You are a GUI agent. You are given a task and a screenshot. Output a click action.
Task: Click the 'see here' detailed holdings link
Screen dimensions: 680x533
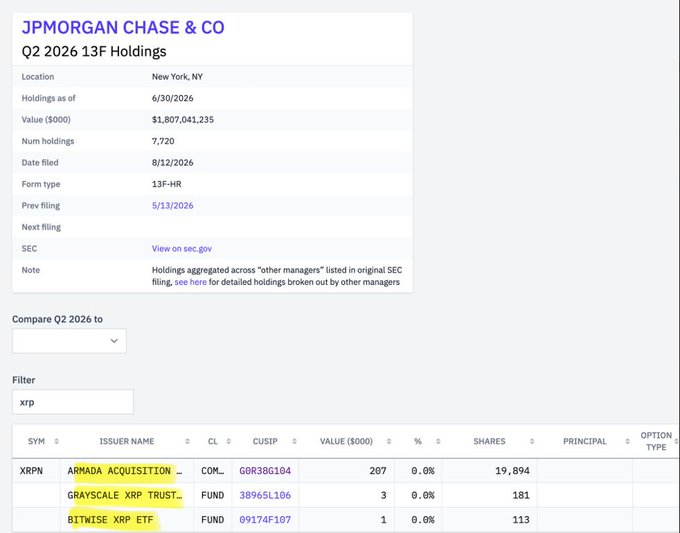click(190, 282)
